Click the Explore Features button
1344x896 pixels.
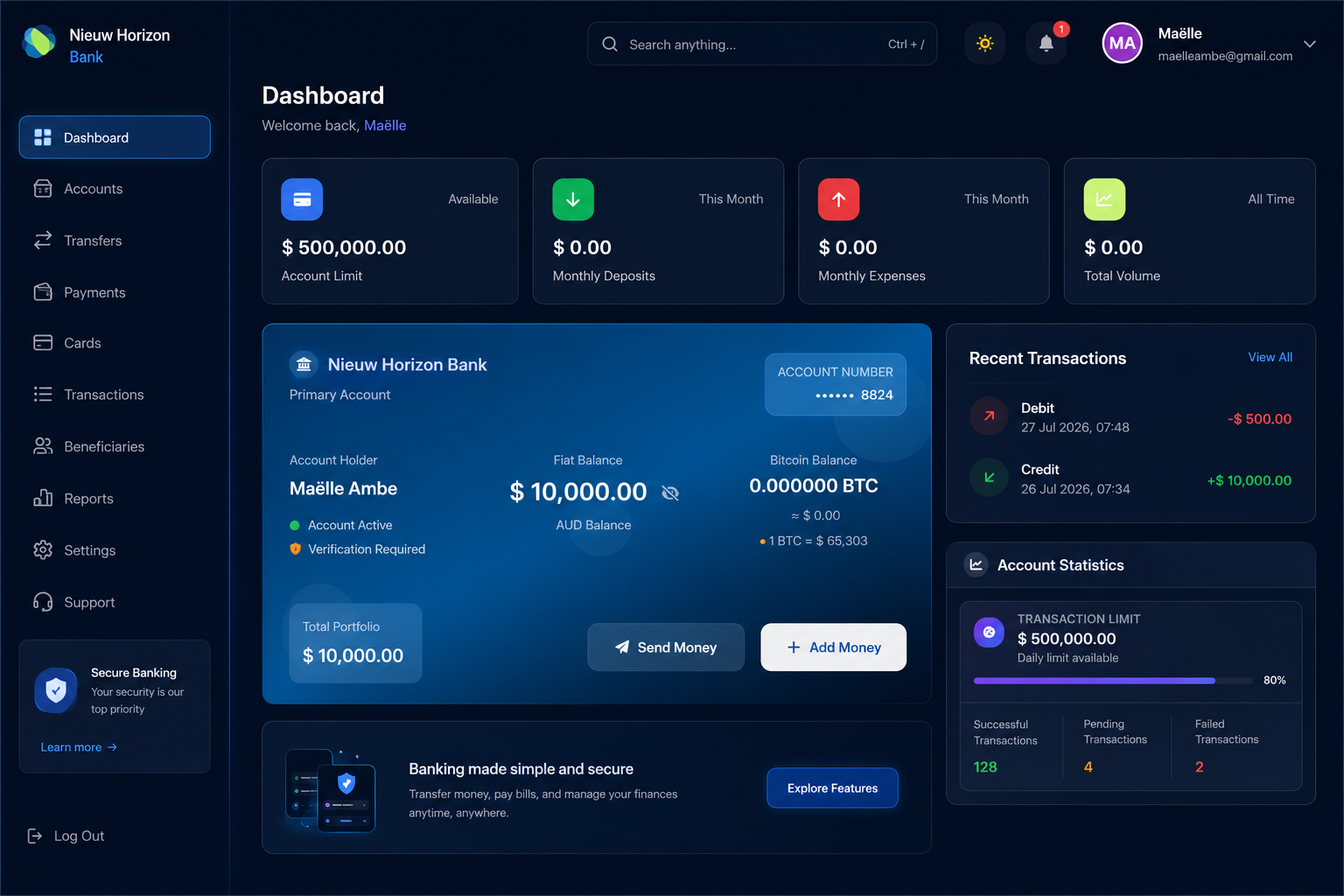tap(832, 788)
